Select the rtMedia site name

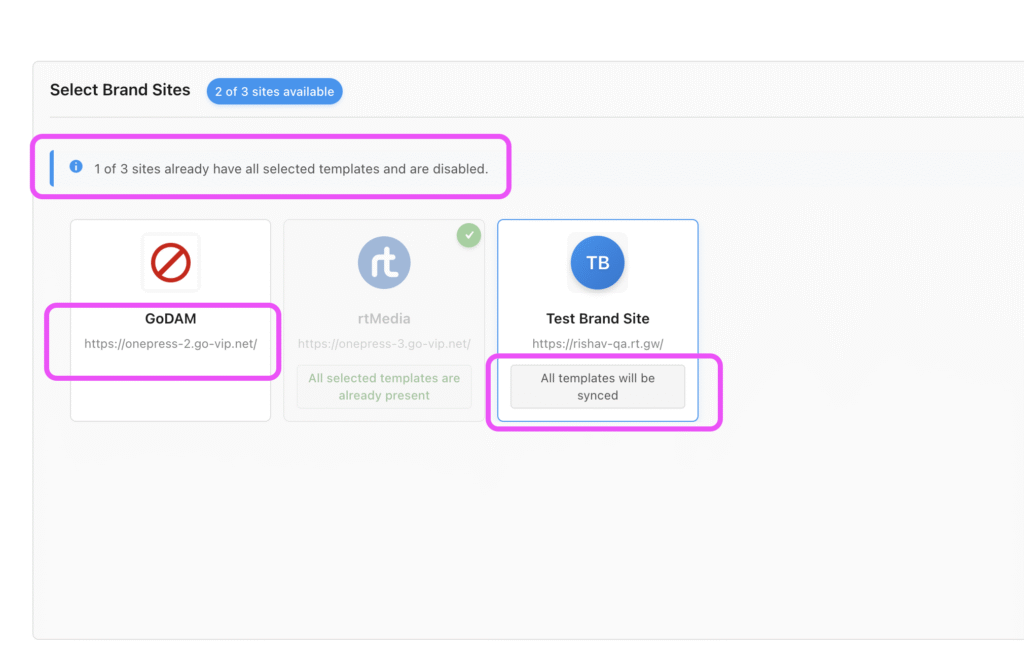[384, 319]
